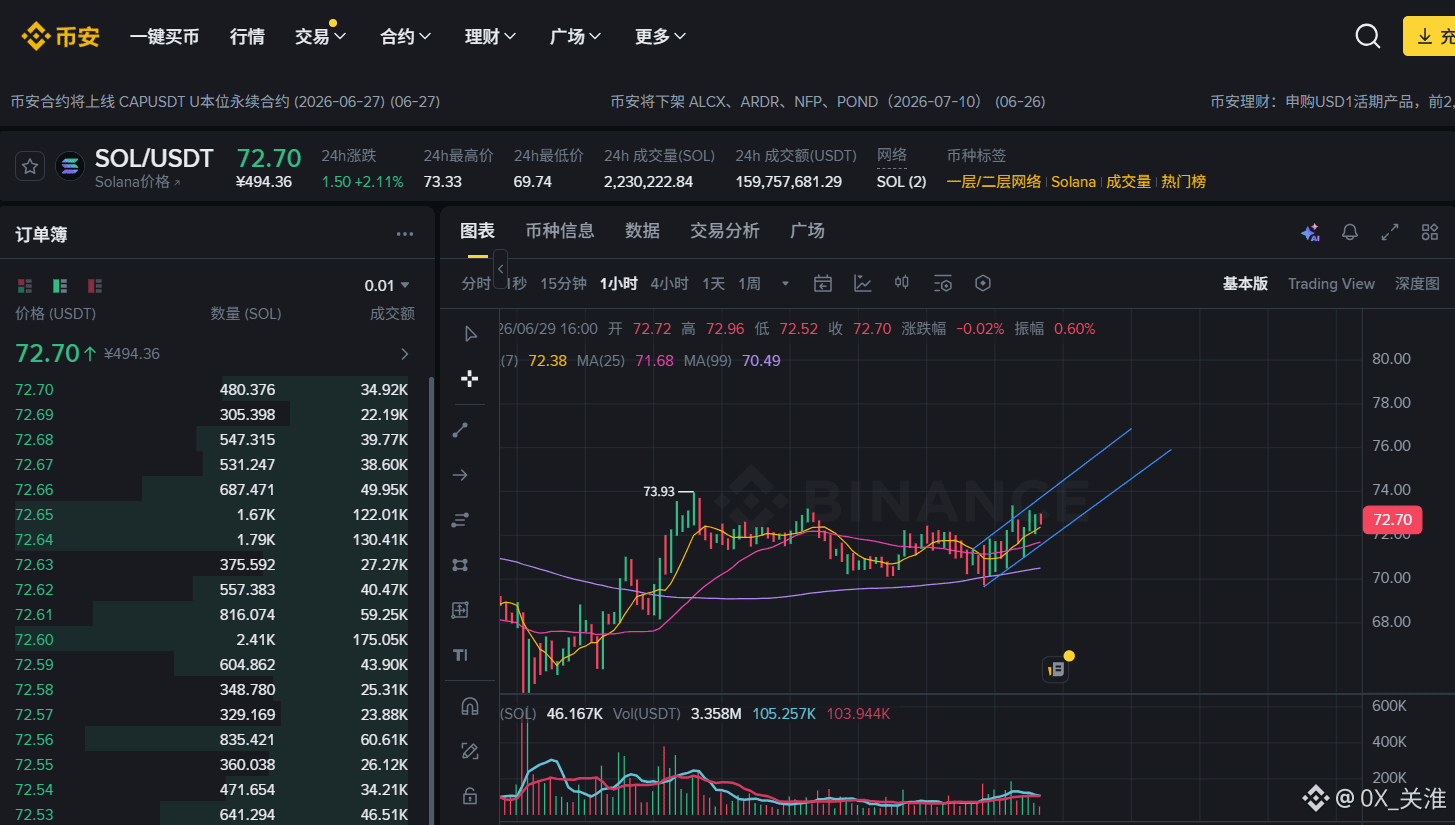Image resolution: width=1455 pixels, height=825 pixels.
Task: Select the arrow line drawing tool
Action: (x=460, y=475)
